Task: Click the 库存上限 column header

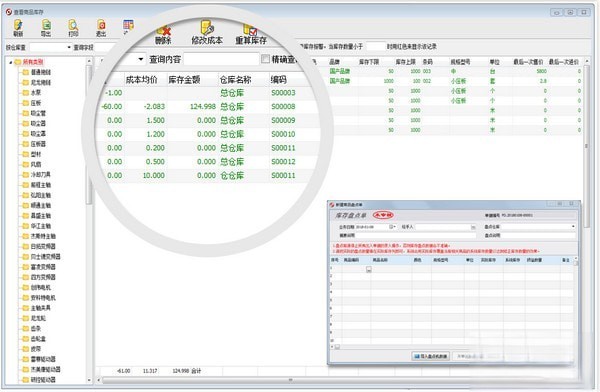Action: (405, 62)
